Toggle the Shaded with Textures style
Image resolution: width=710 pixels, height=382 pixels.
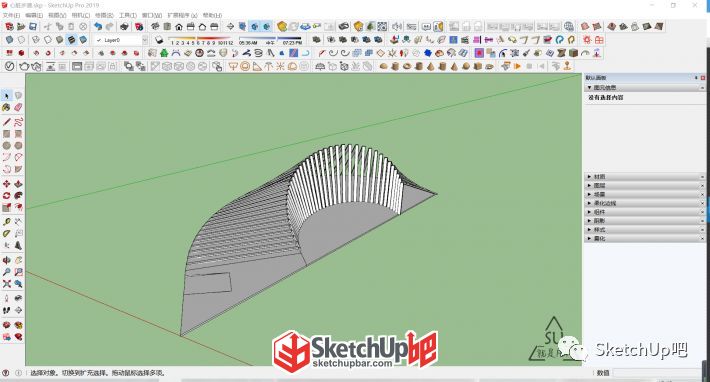point(72,40)
